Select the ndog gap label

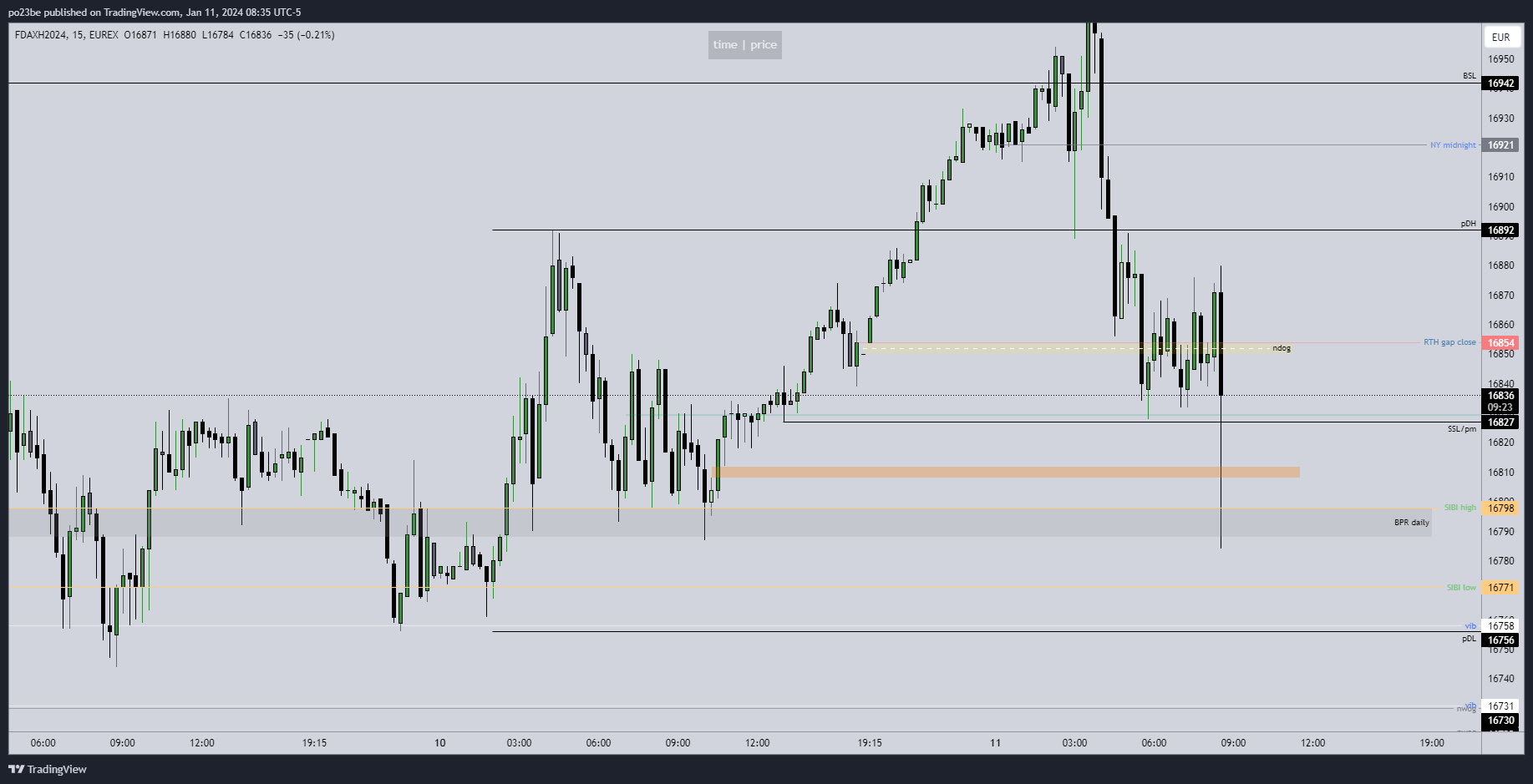[1282, 348]
